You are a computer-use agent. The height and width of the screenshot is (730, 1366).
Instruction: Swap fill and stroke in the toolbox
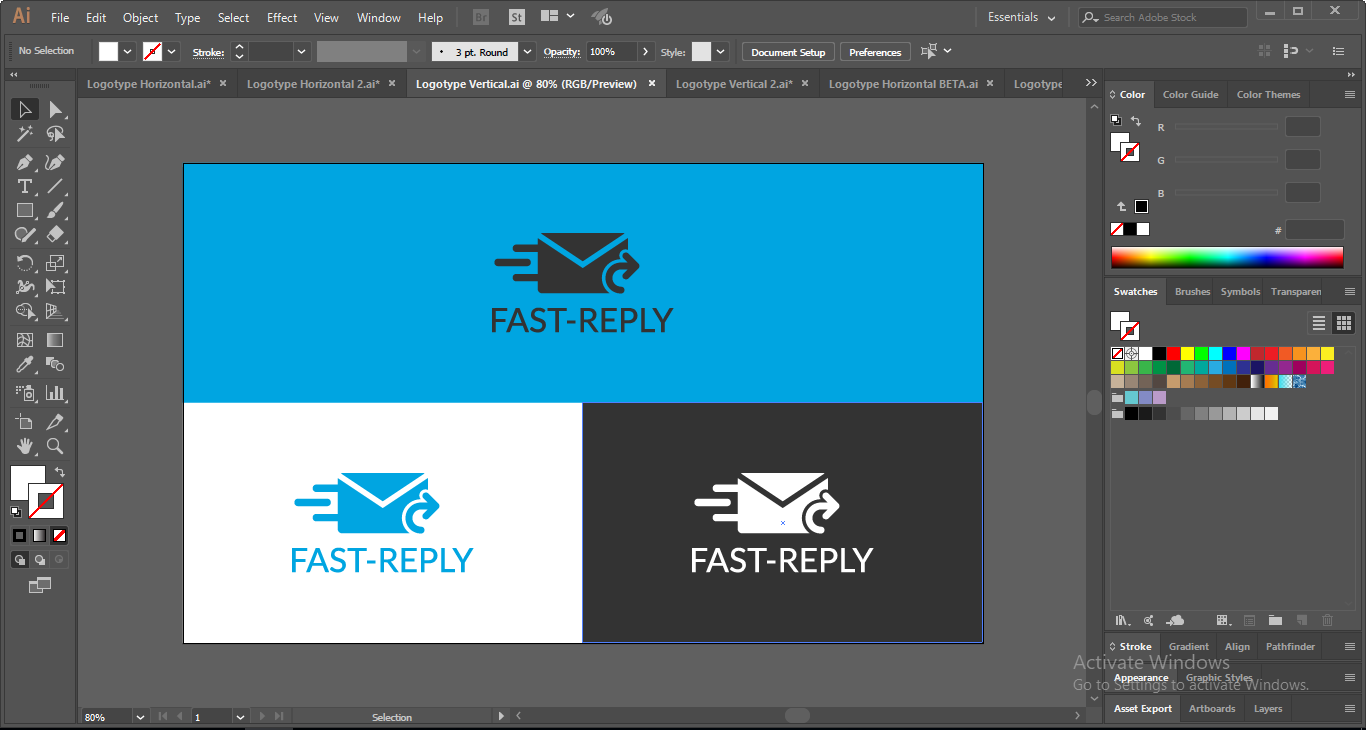click(60, 472)
